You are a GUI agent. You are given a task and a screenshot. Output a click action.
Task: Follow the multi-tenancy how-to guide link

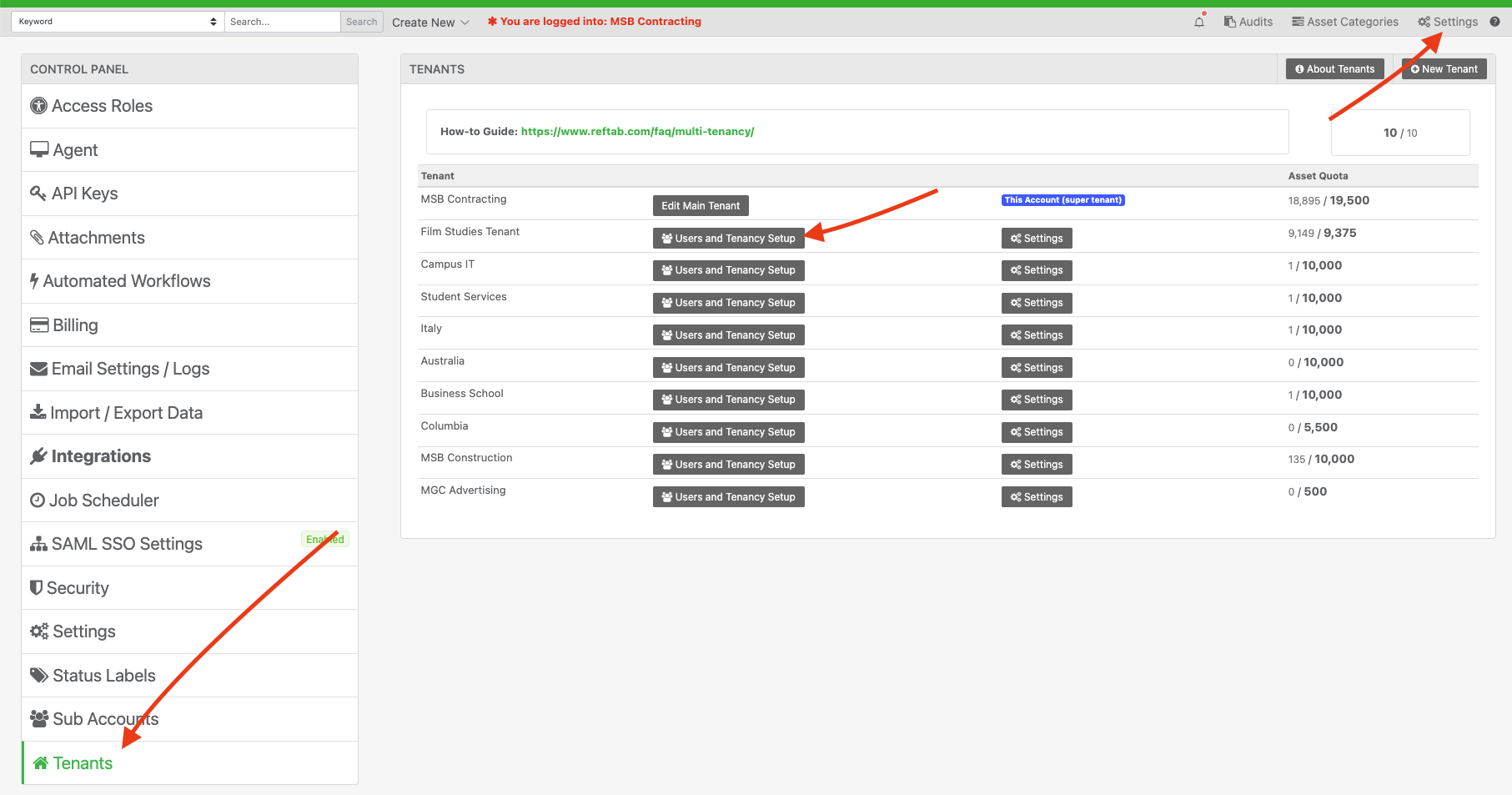[x=637, y=132]
